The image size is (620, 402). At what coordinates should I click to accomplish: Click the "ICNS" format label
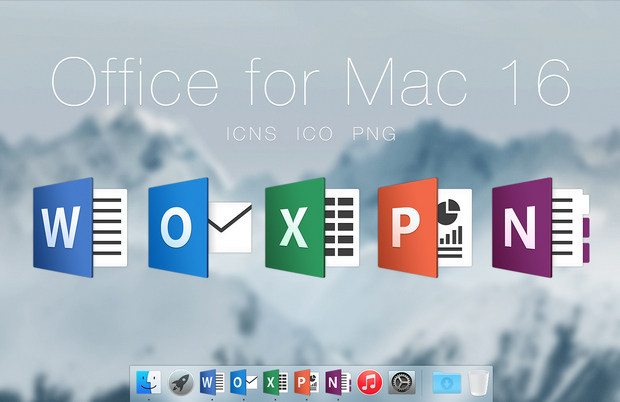[251, 134]
